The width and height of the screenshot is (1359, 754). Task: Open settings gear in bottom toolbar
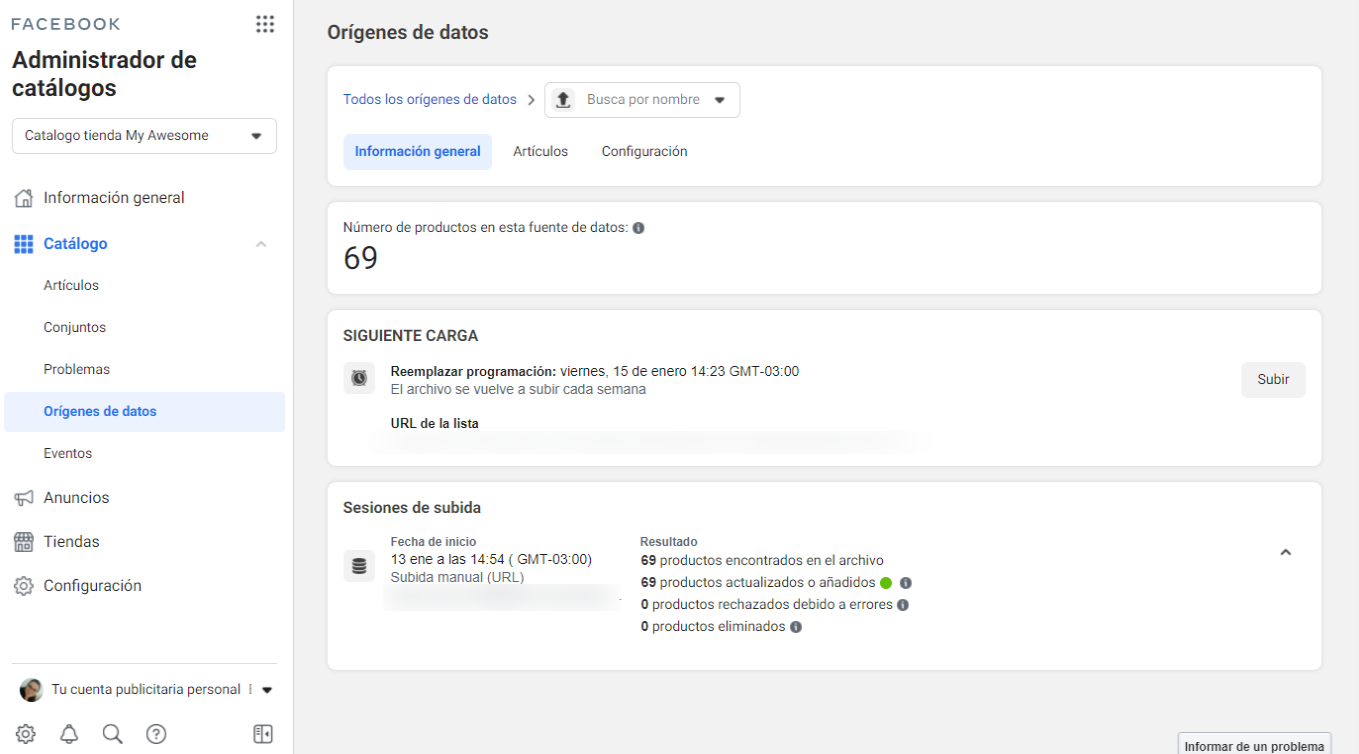(26, 734)
